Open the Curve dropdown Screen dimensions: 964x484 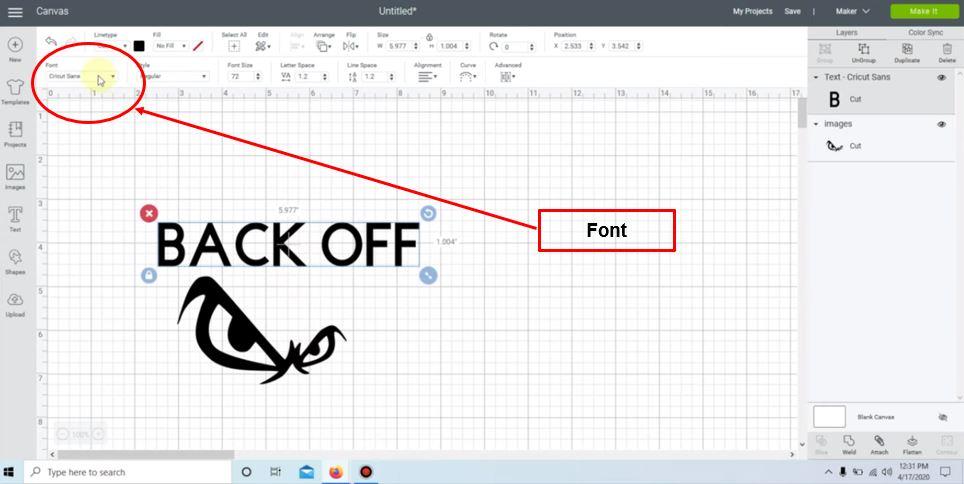click(x=468, y=77)
